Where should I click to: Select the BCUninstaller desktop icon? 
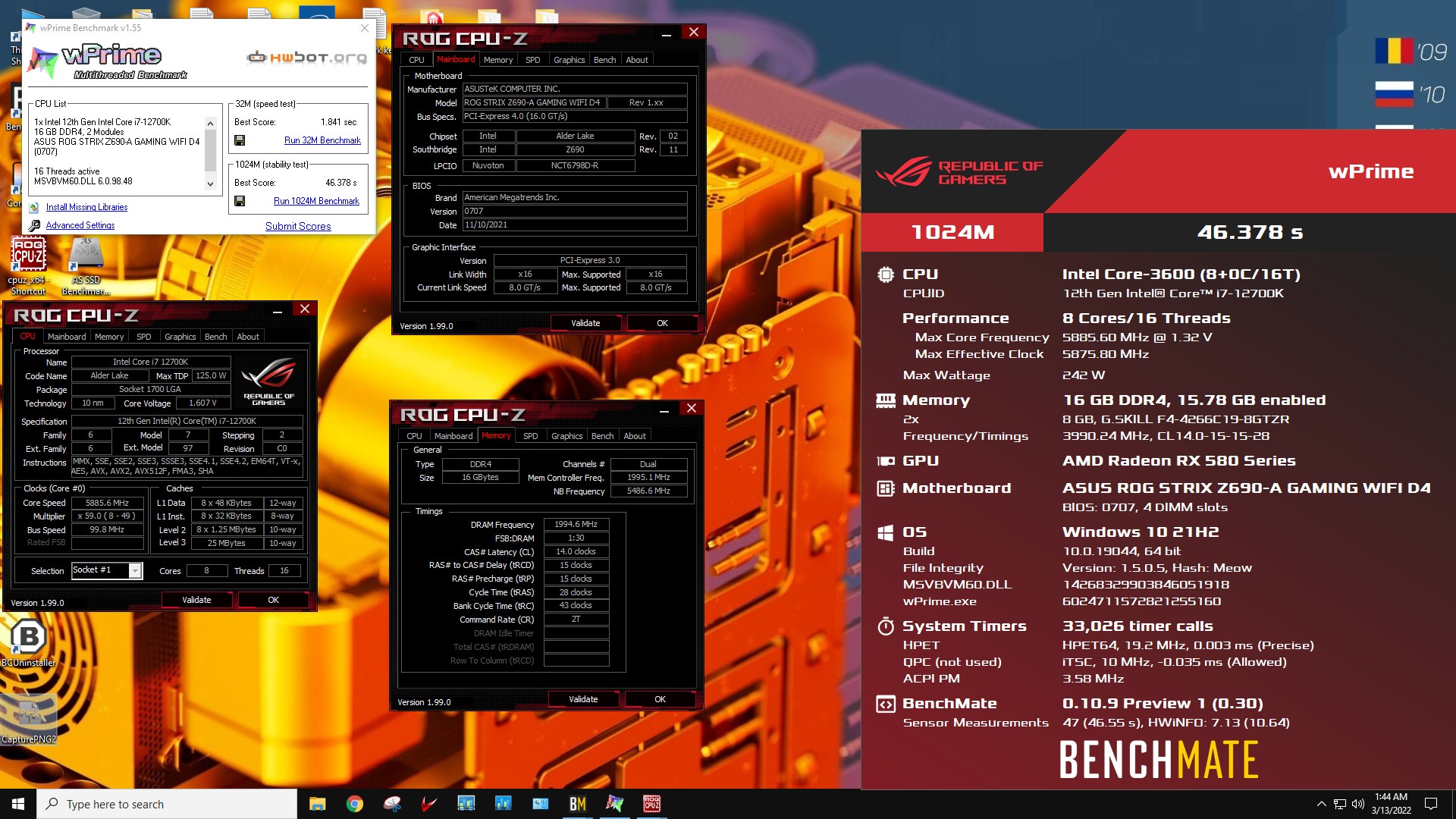point(29,643)
